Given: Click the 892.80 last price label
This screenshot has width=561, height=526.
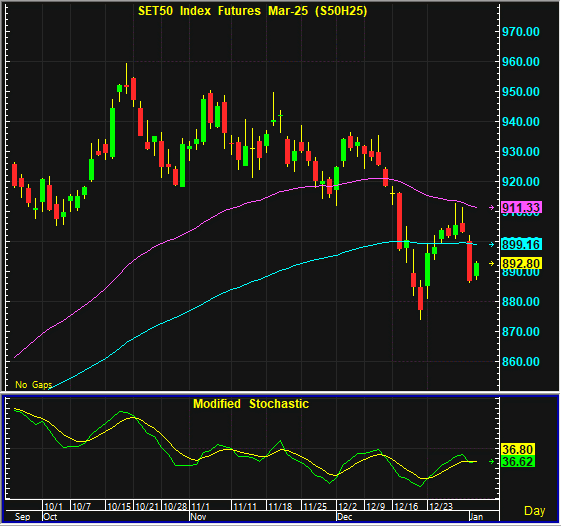Looking at the screenshot, I should (521, 264).
